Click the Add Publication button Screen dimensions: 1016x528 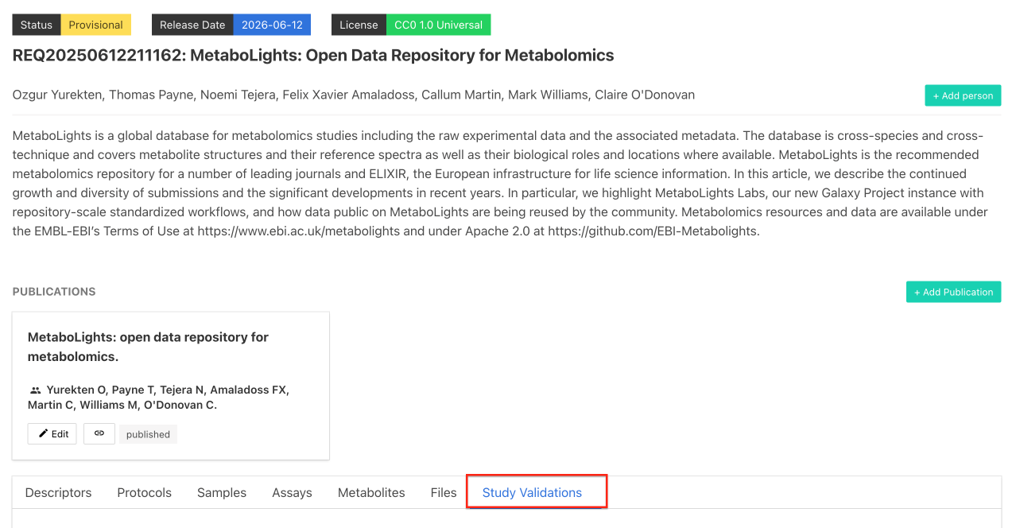pos(953,292)
